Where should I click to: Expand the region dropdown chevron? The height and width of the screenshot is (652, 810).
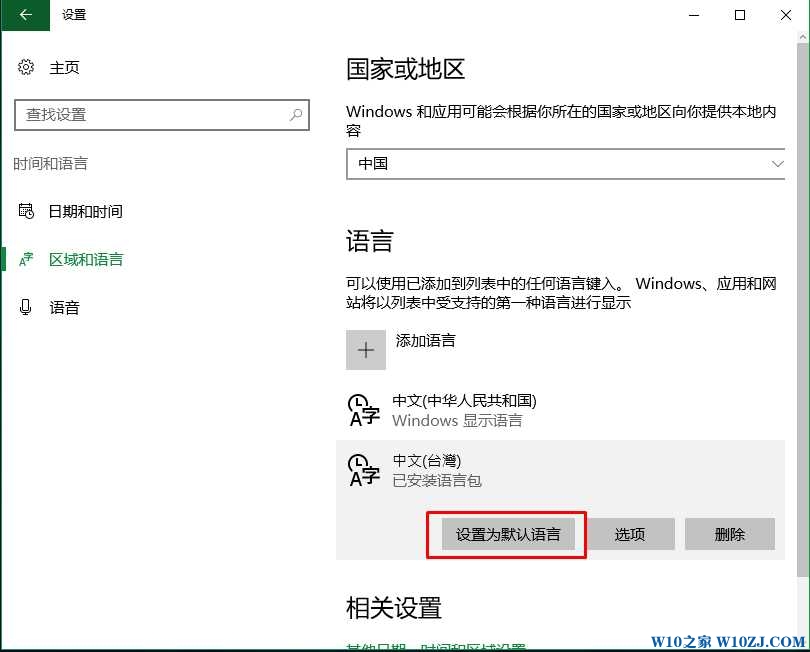777,164
